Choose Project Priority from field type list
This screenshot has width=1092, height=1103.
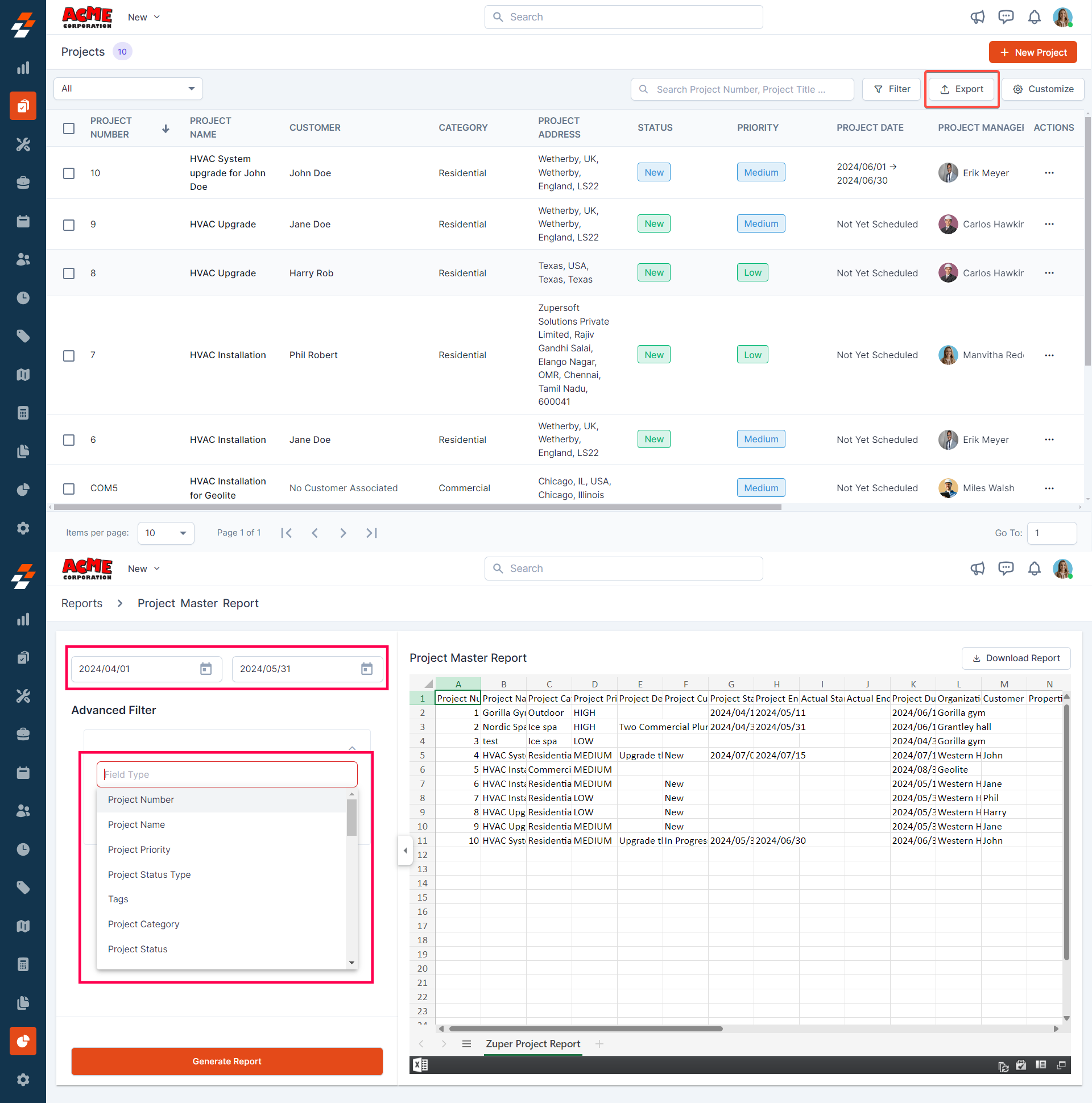click(x=139, y=849)
